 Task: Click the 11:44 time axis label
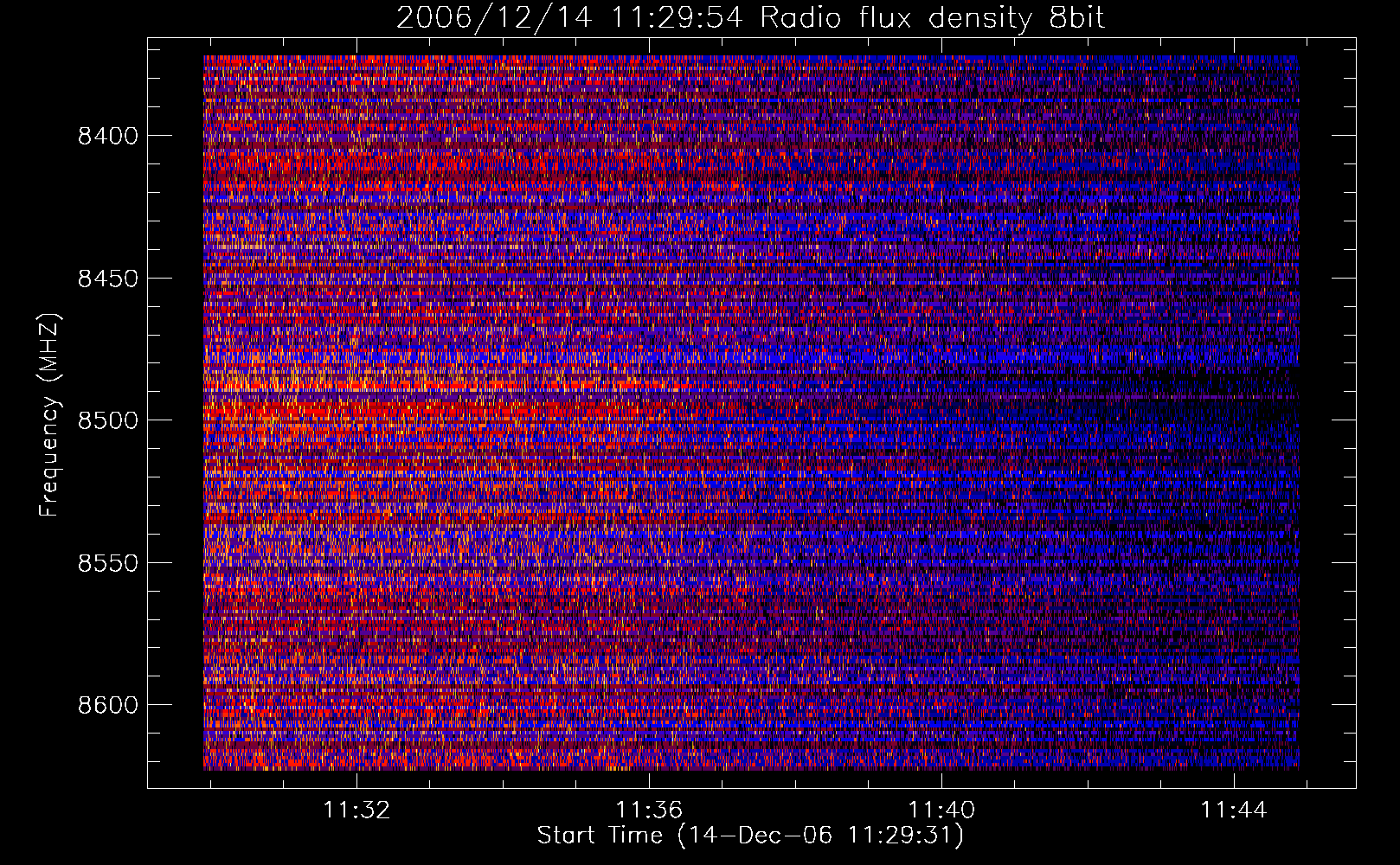1234,811
